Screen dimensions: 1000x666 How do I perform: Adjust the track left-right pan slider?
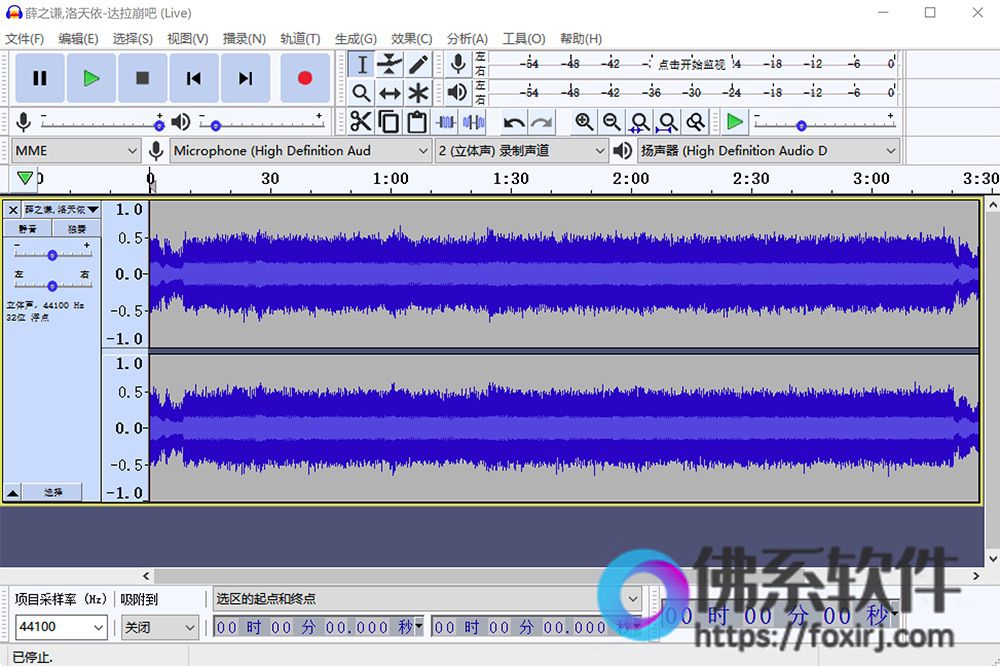[52, 285]
